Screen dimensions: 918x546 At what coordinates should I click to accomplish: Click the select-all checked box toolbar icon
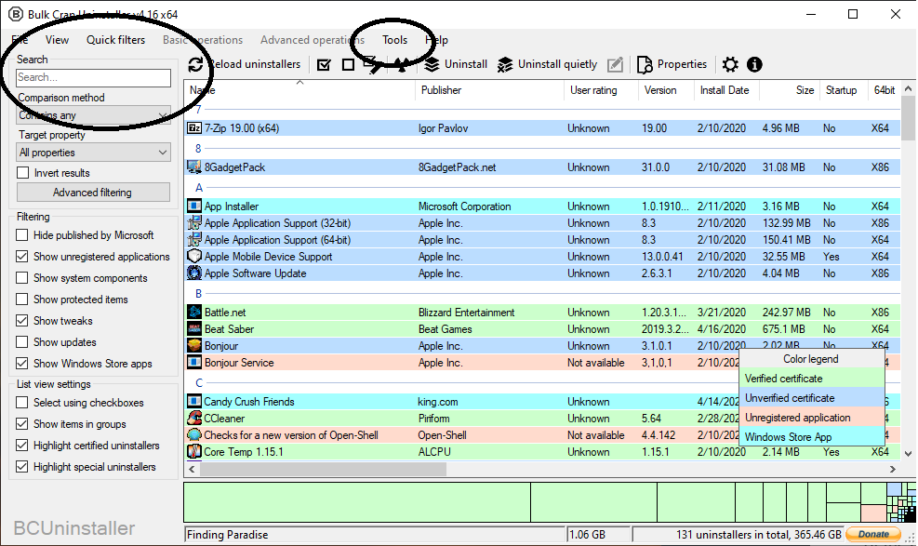(324, 64)
